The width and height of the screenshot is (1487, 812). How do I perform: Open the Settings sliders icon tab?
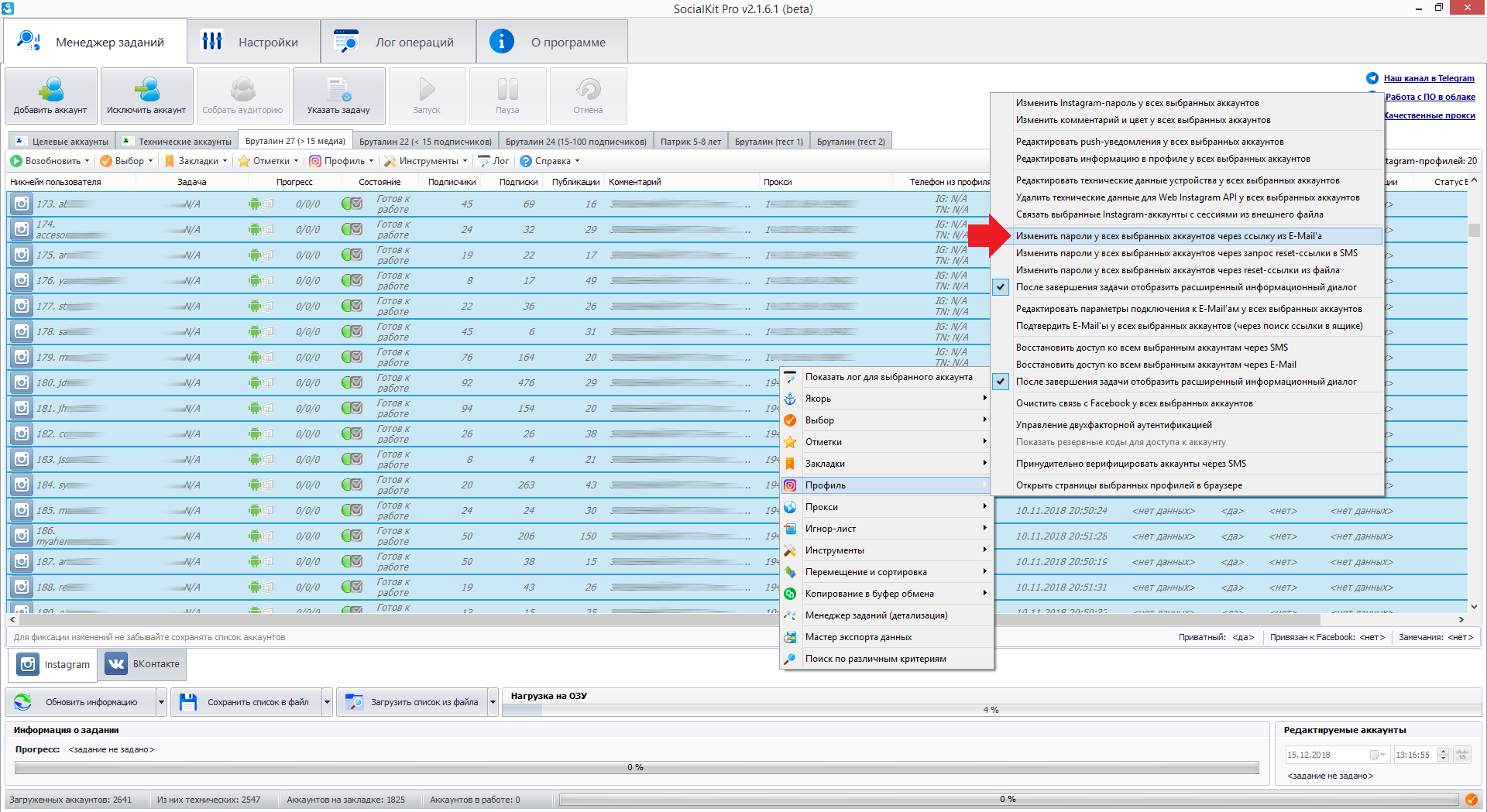(212, 41)
